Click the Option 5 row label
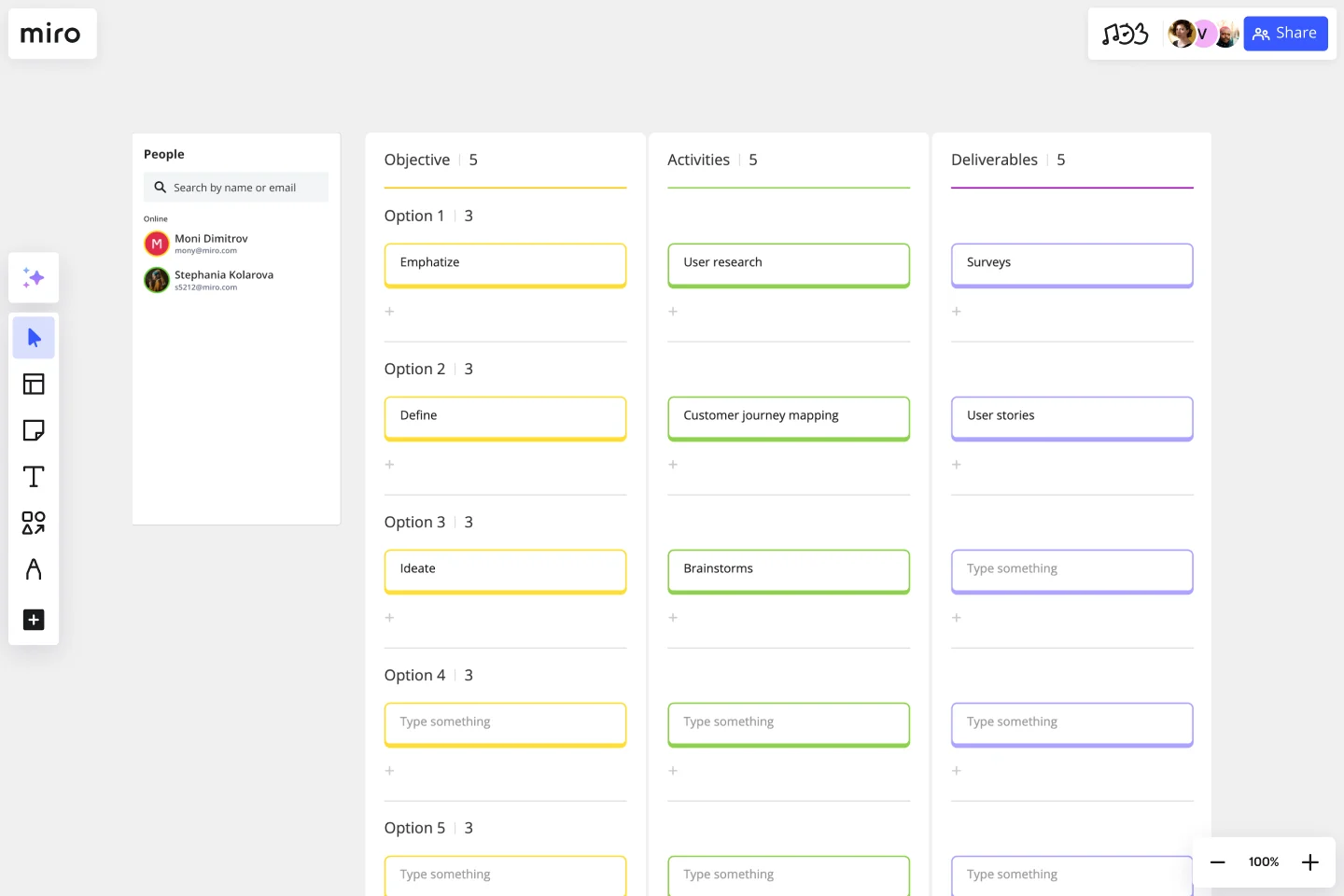1344x896 pixels. (414, 828)
